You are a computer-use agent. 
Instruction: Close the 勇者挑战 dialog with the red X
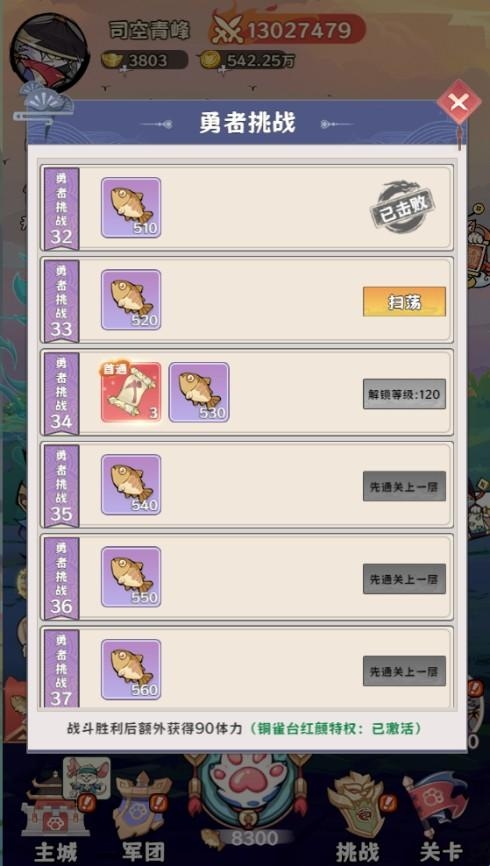(460, 103)
